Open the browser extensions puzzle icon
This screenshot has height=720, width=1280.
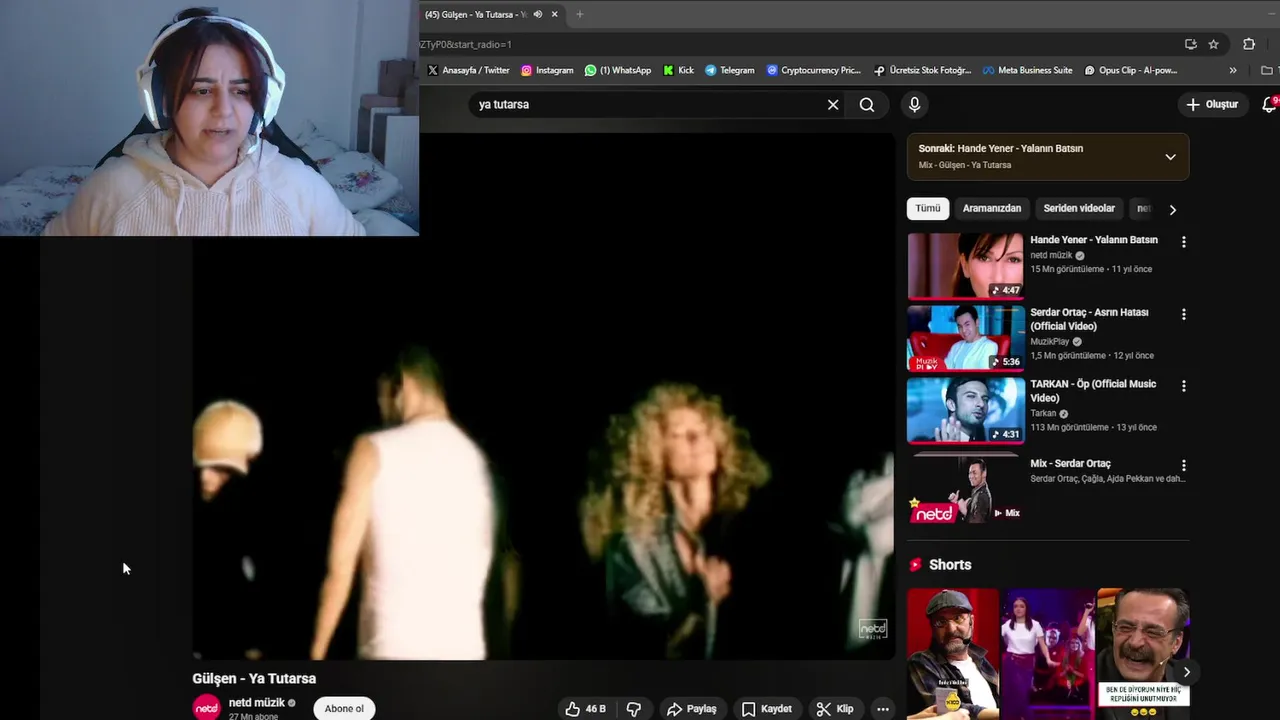tap(1249, 44)
